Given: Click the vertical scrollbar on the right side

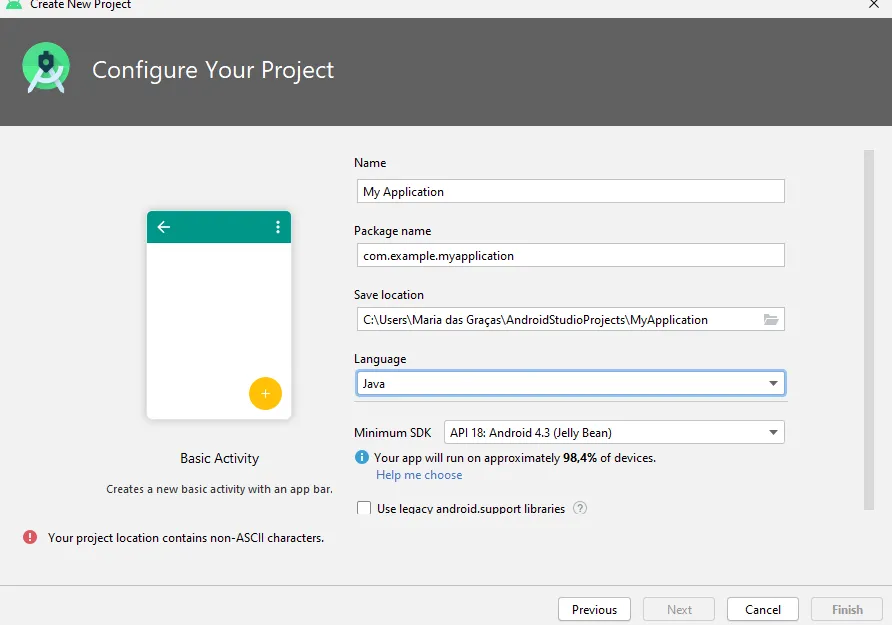Looking at the screenshot, I should coord(868,330).
